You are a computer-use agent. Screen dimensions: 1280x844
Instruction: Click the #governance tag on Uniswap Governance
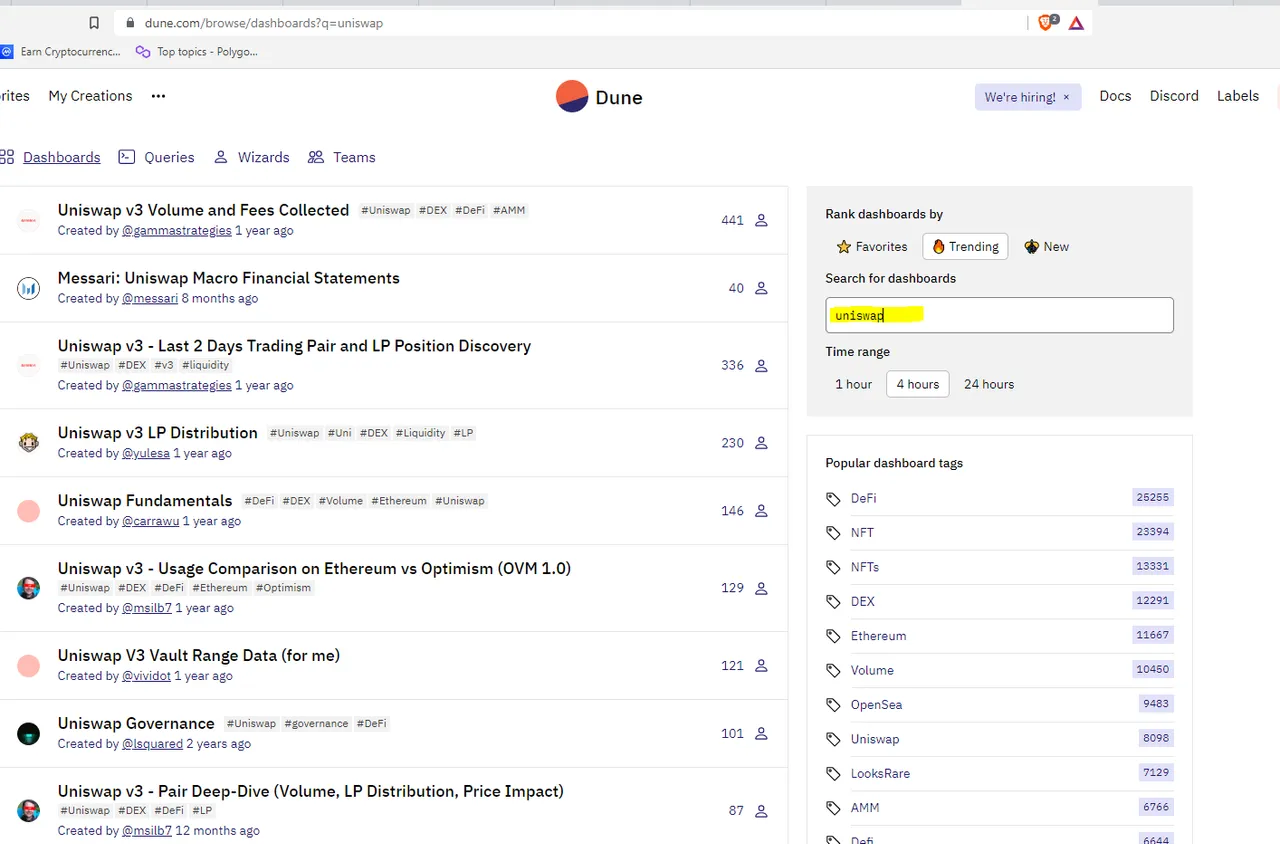(x=316, y=724)
